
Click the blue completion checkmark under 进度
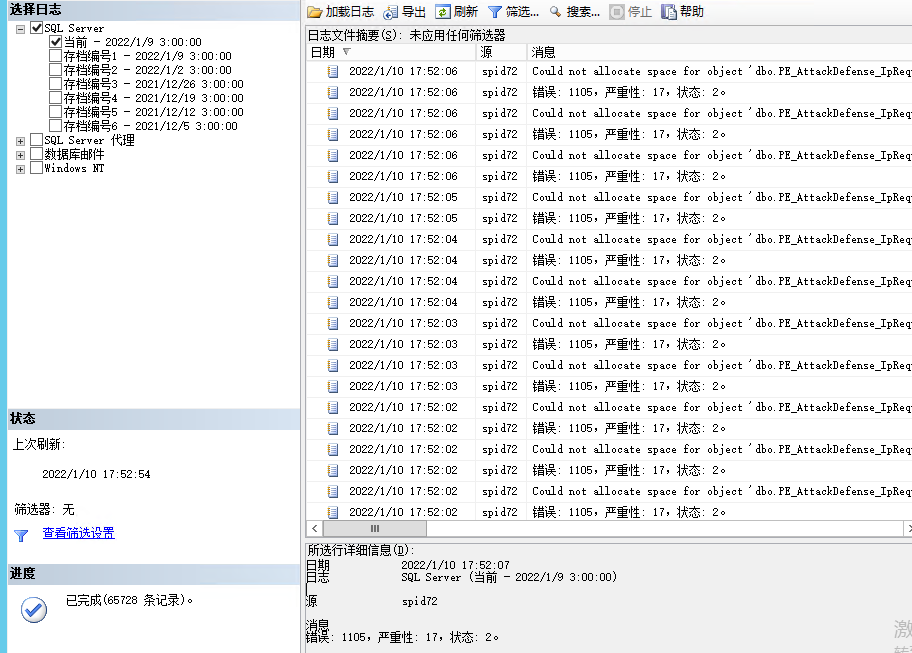(x=33, y=609)
